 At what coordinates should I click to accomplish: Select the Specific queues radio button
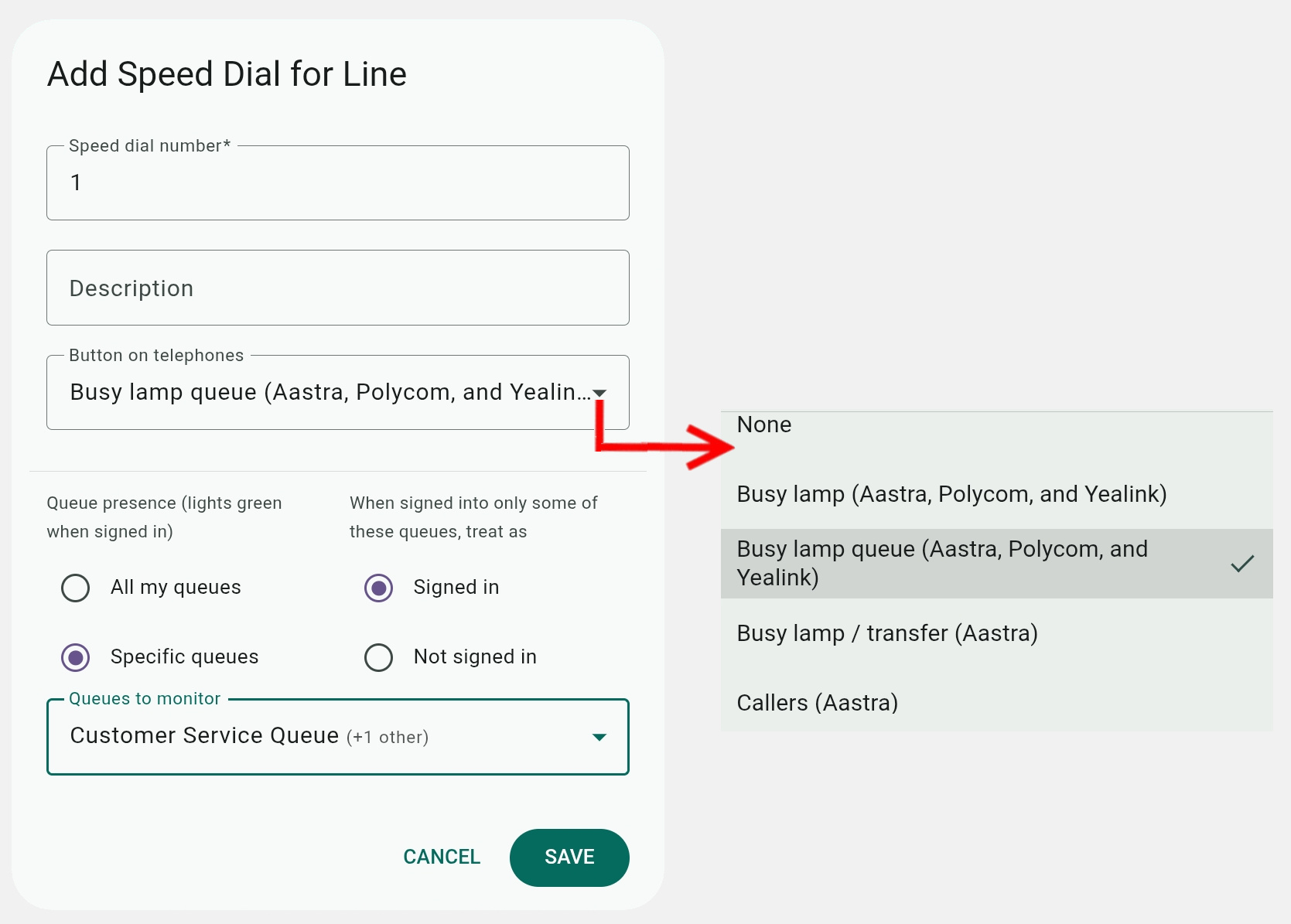point(76,657)
